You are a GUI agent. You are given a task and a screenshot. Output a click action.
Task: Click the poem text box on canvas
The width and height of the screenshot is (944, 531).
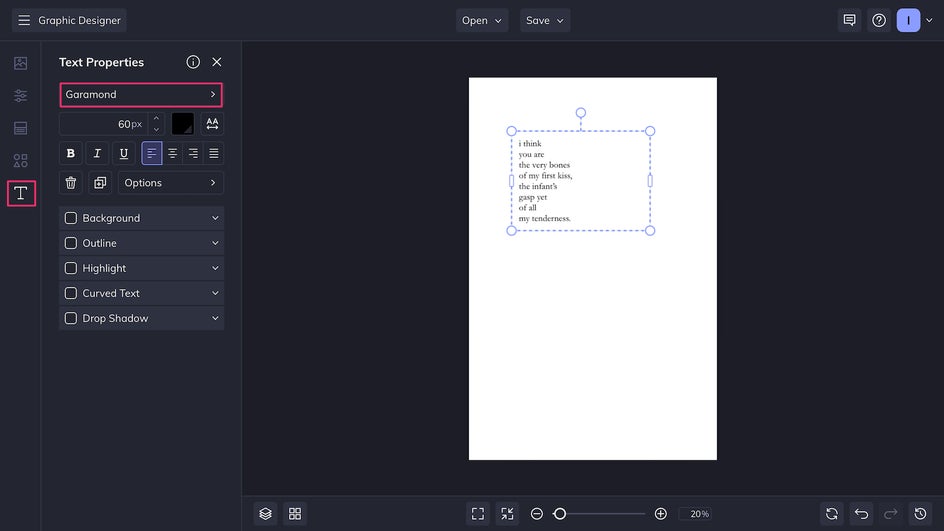tap(580, 181)
